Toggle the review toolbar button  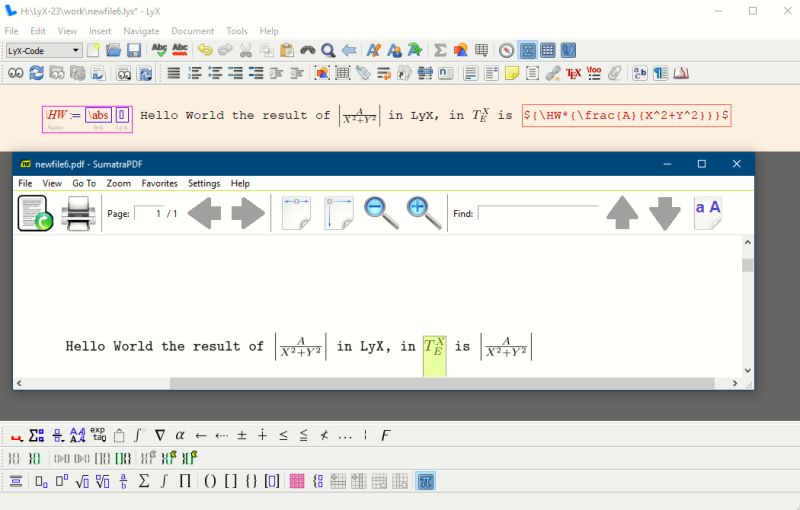tap(568, 50)
